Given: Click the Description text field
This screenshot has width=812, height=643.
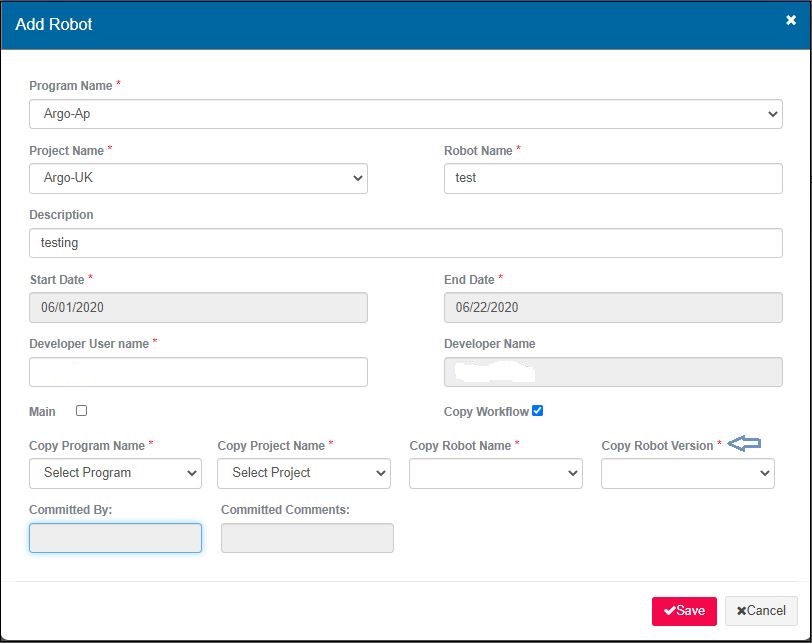Looking at the screenshot, I should click(x=405, y=243).
